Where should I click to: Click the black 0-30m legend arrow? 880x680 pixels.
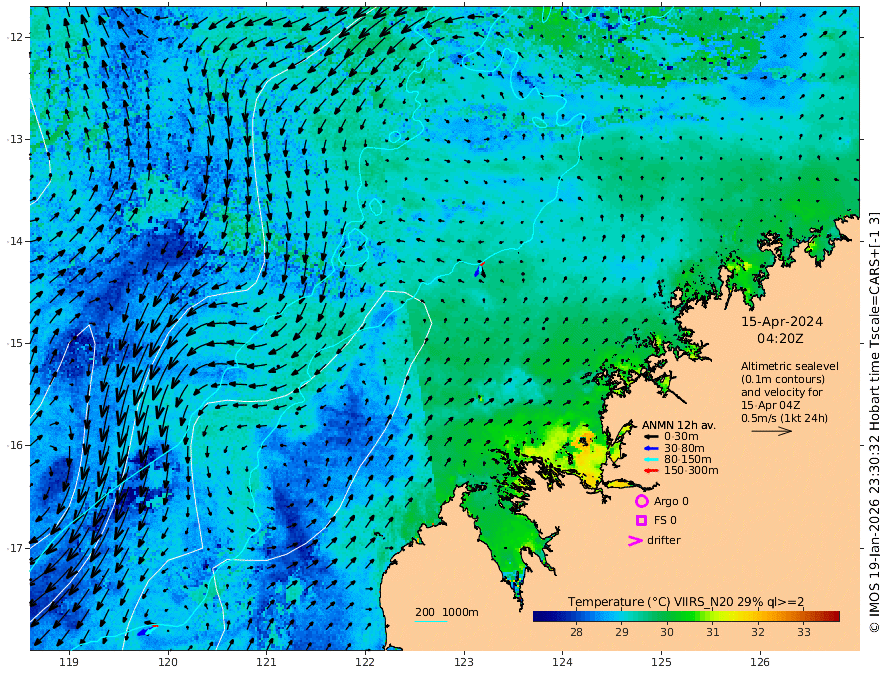pos(651,437)
